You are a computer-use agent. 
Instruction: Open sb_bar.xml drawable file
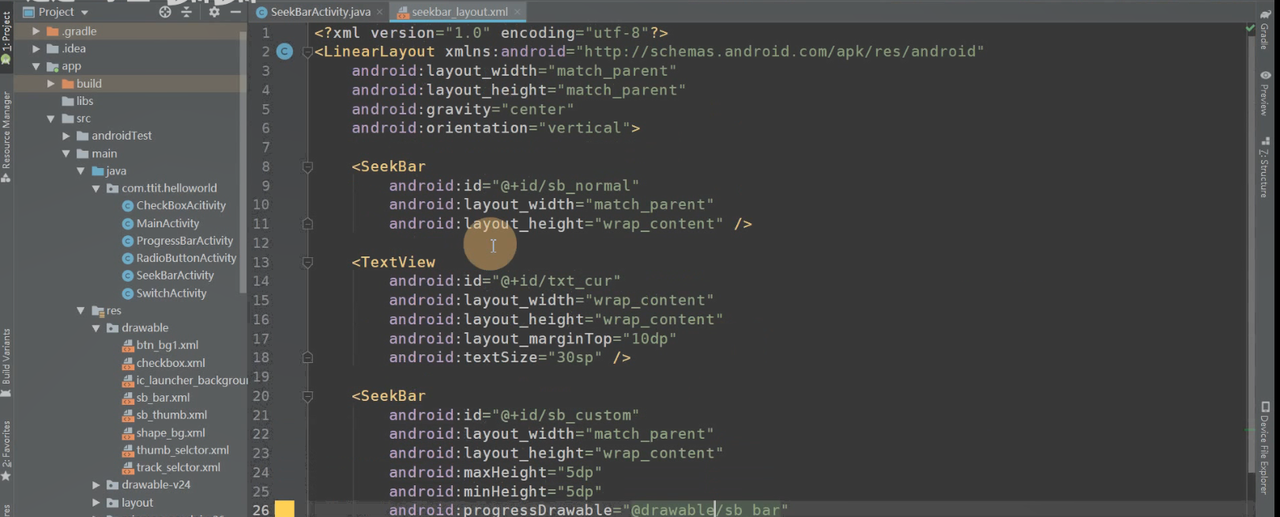pos(155,398)
